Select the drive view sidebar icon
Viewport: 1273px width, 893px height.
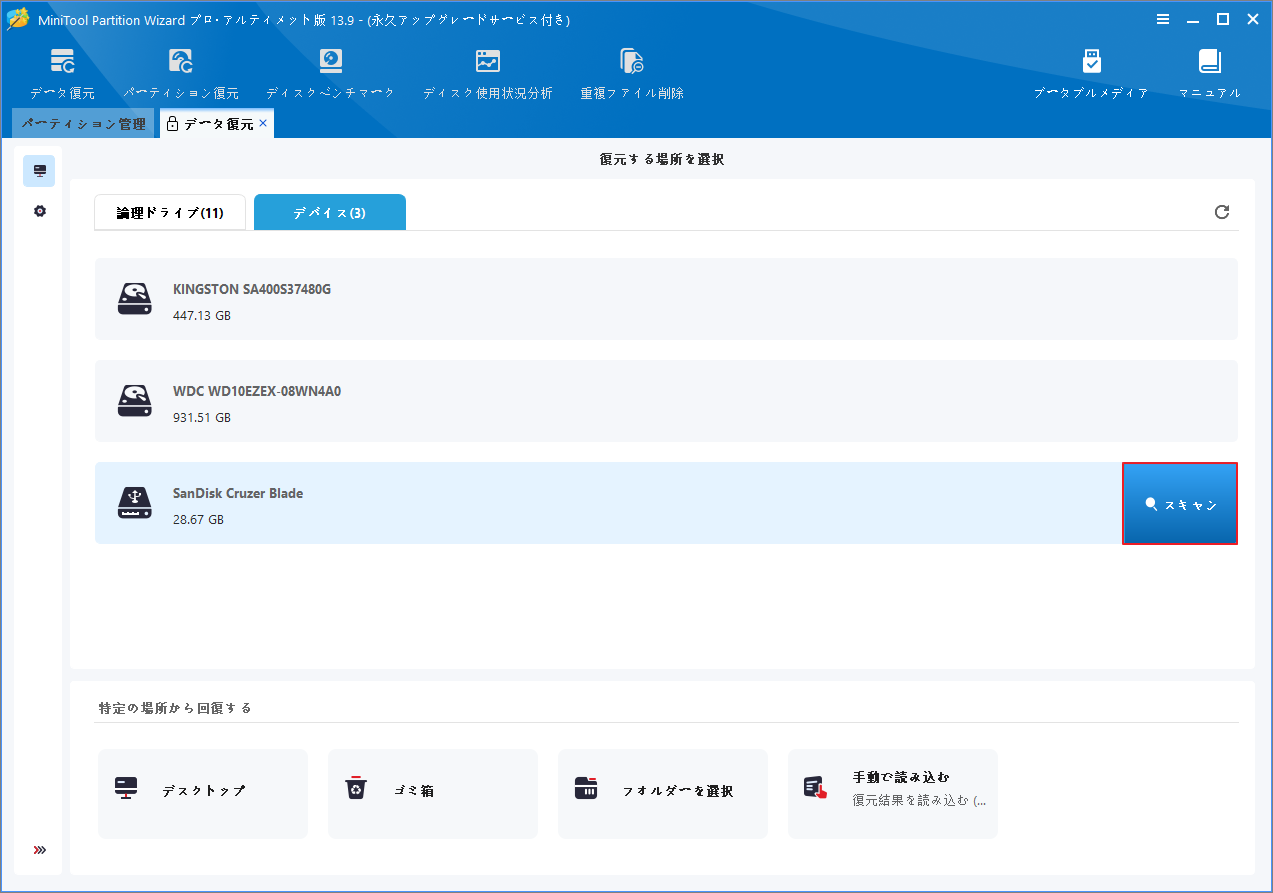pos(39,171)
